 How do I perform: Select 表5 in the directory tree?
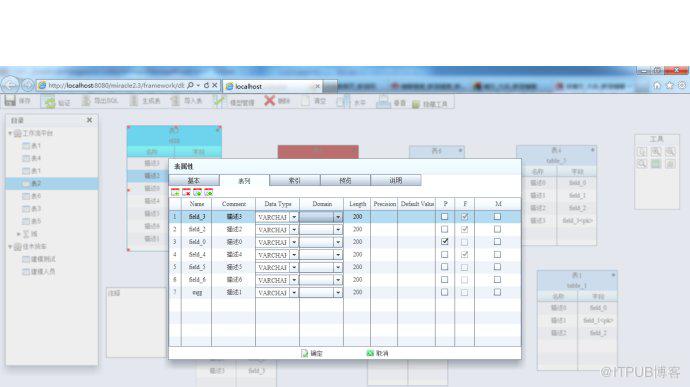pos(36,221)
